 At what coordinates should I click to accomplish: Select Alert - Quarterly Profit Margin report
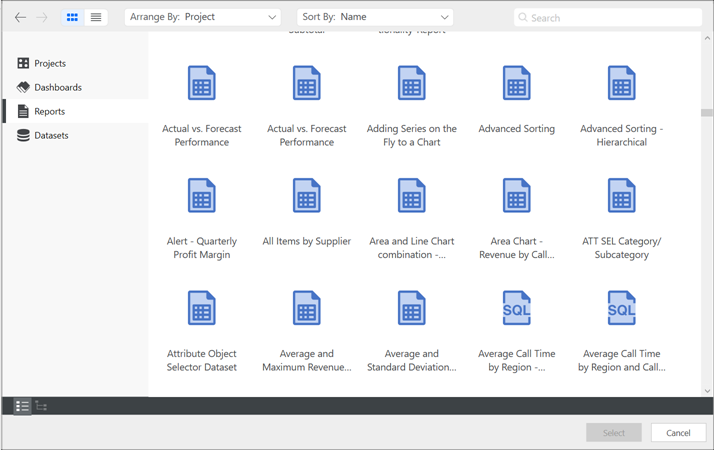202,197
